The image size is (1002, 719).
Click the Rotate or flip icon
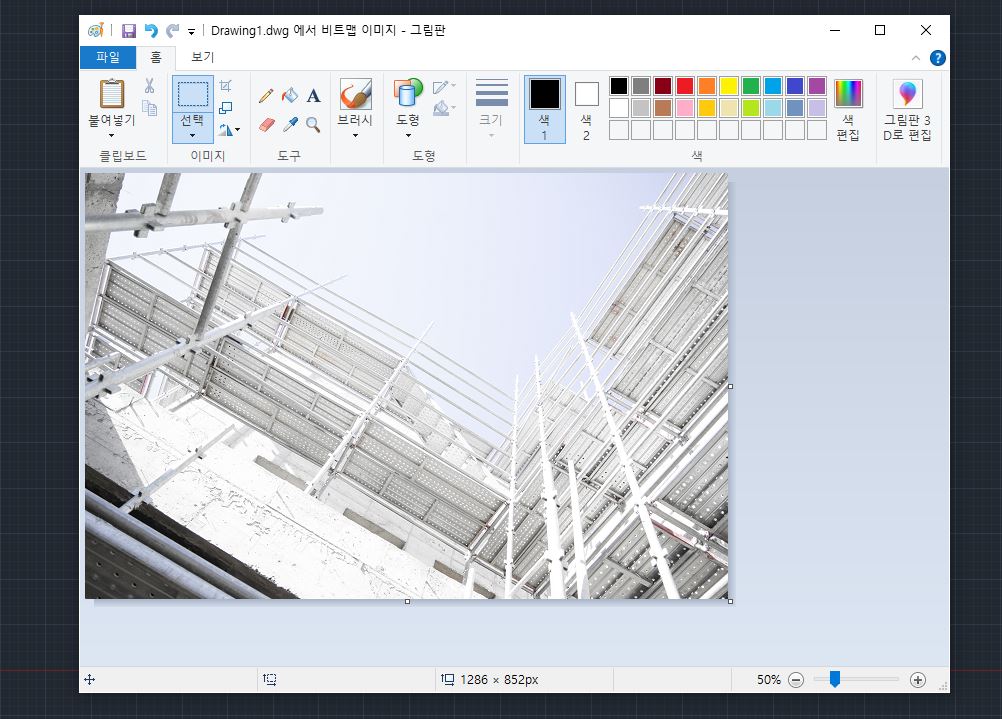coord(225,130)
